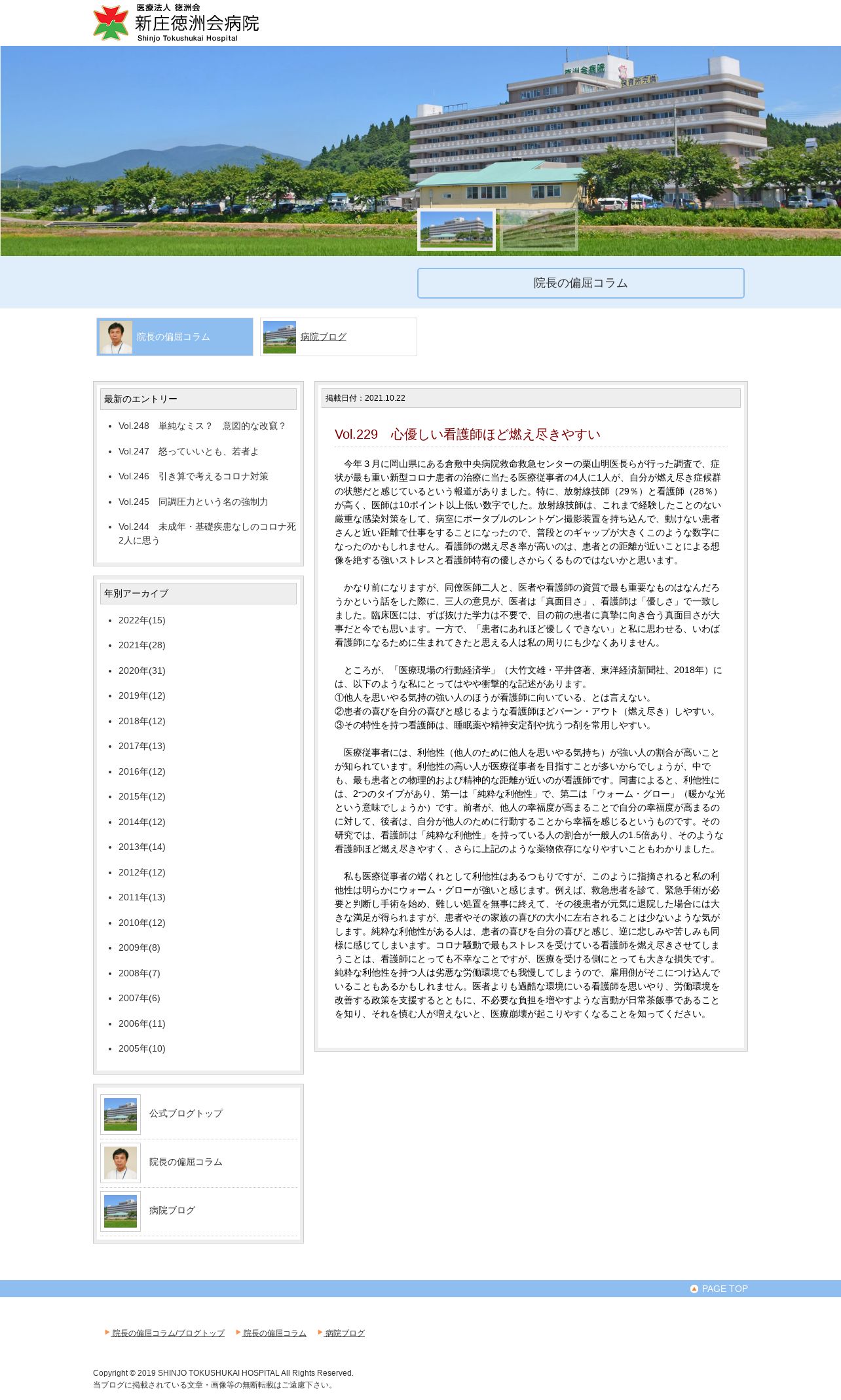Open the 2011年(13) archive
Screen dimensions: 841x1400
click(142, 898)
